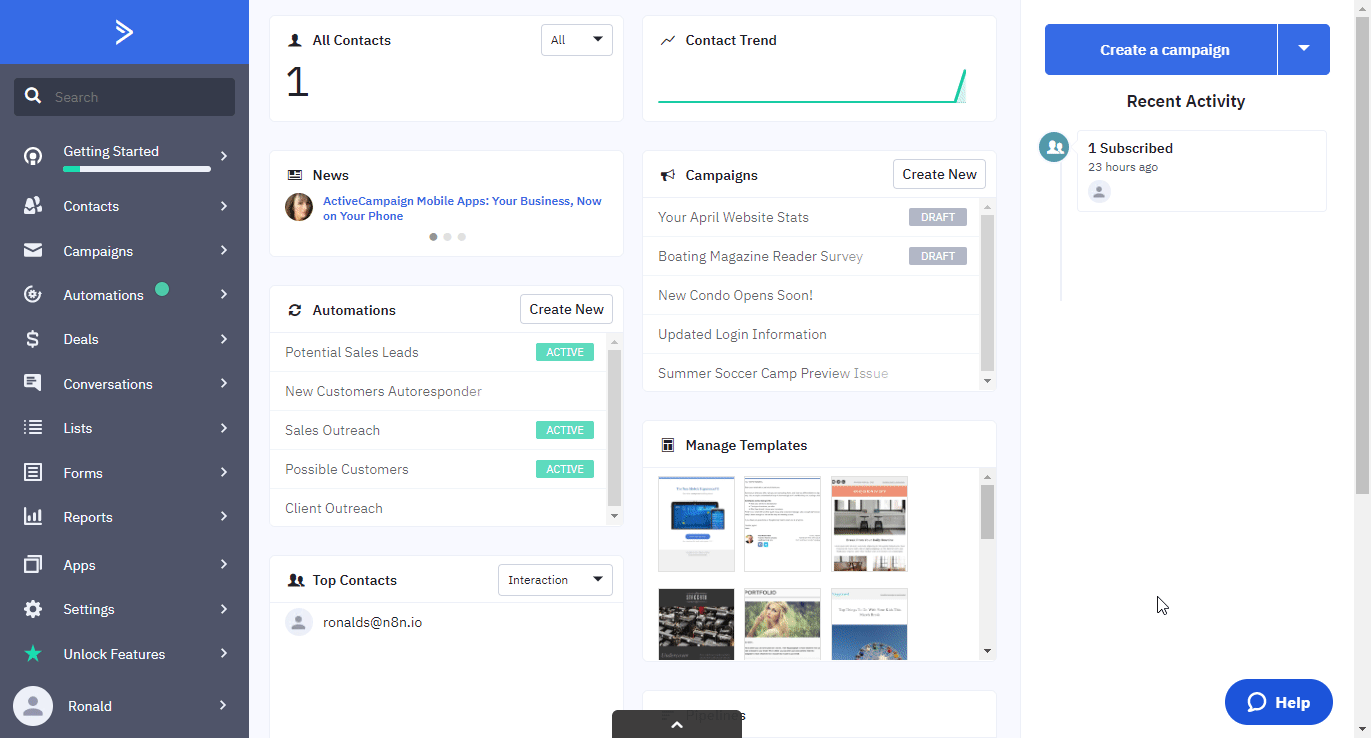Image resolution: width=1371 pixels, height=738 pixels.
Task: Open the Contacts sidebar icon
Action: [x=33, y=206]
